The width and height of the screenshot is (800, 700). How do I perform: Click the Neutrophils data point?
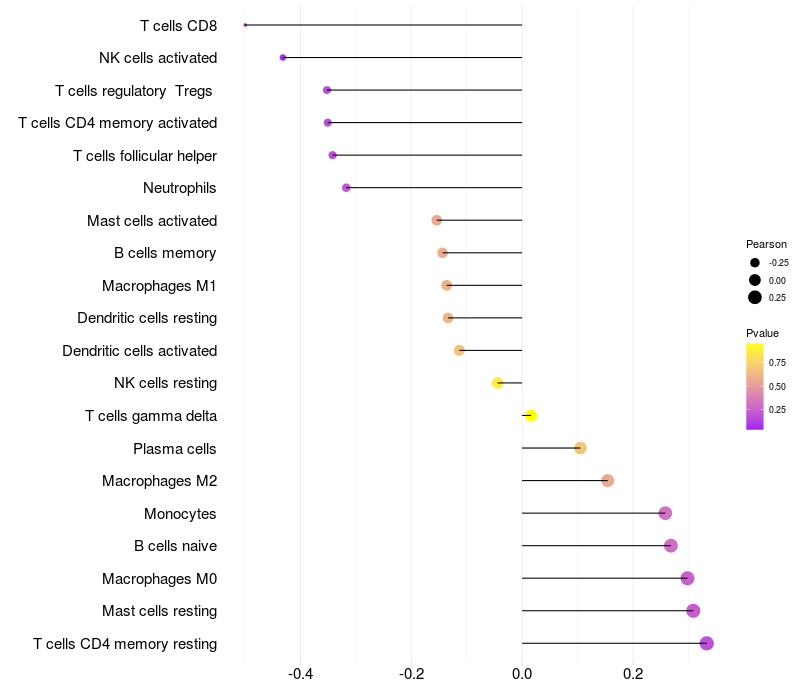[x=346, y=188]
